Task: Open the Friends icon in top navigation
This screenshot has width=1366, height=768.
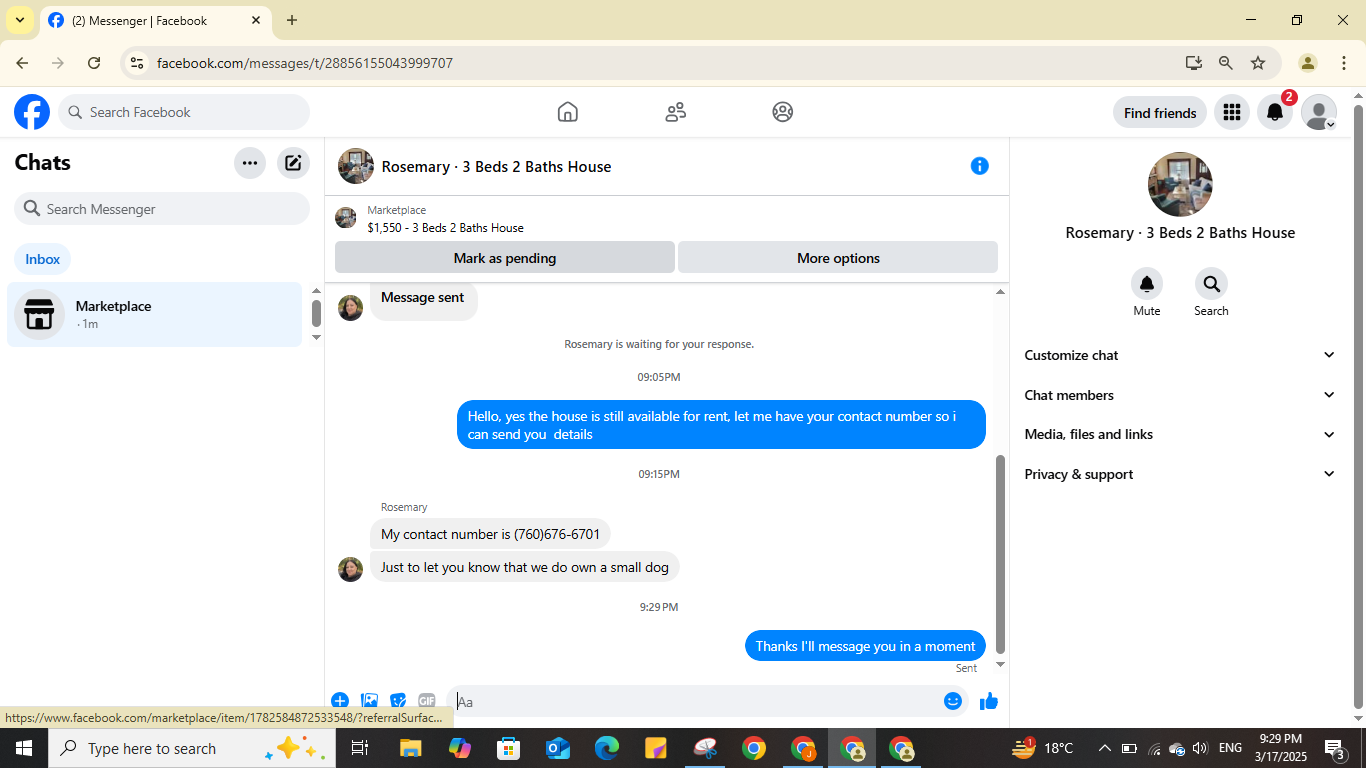Action: click(676, 112)
